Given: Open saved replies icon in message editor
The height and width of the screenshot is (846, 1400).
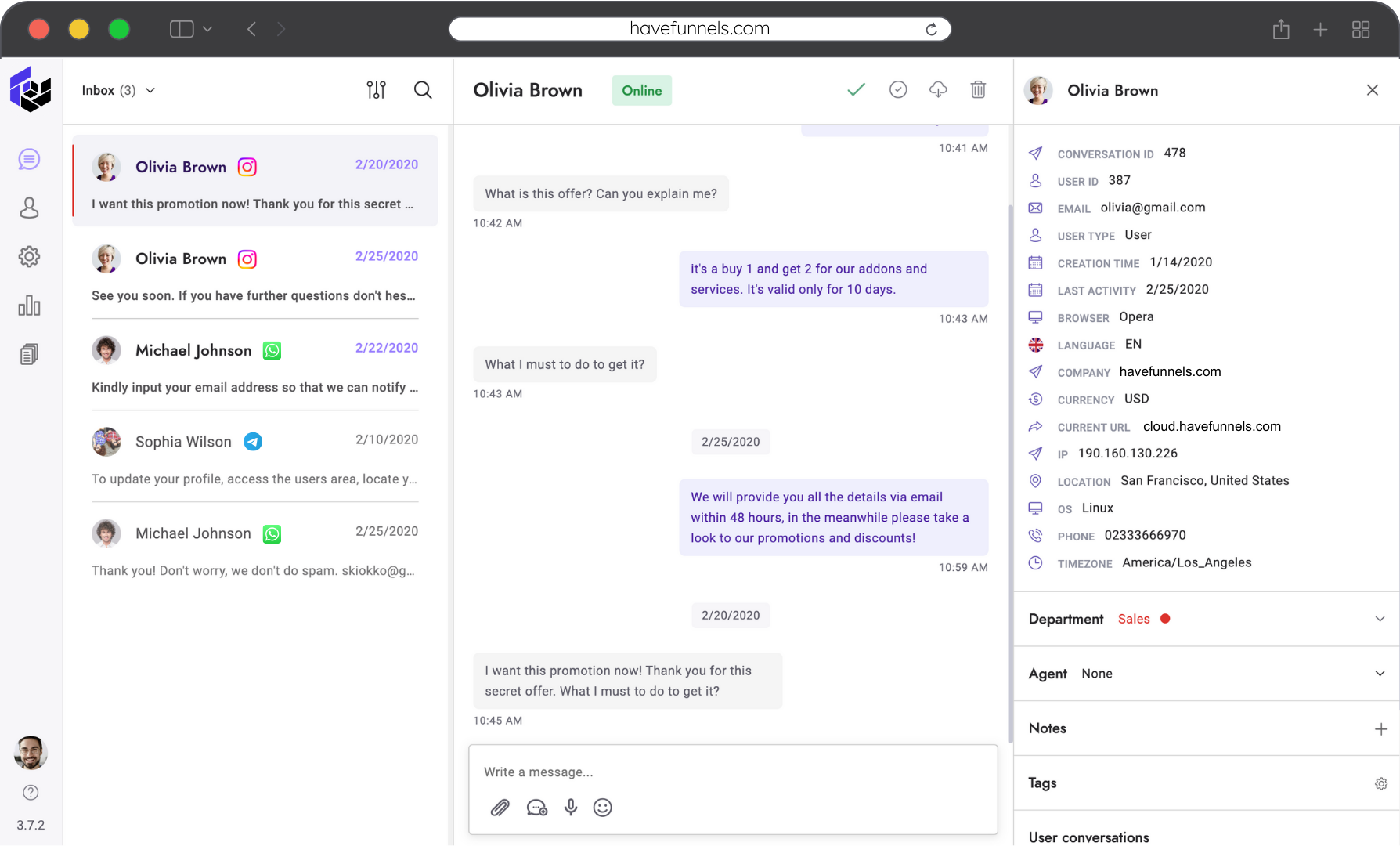Looking at the screenshot, I should click(x=536, y=808).
